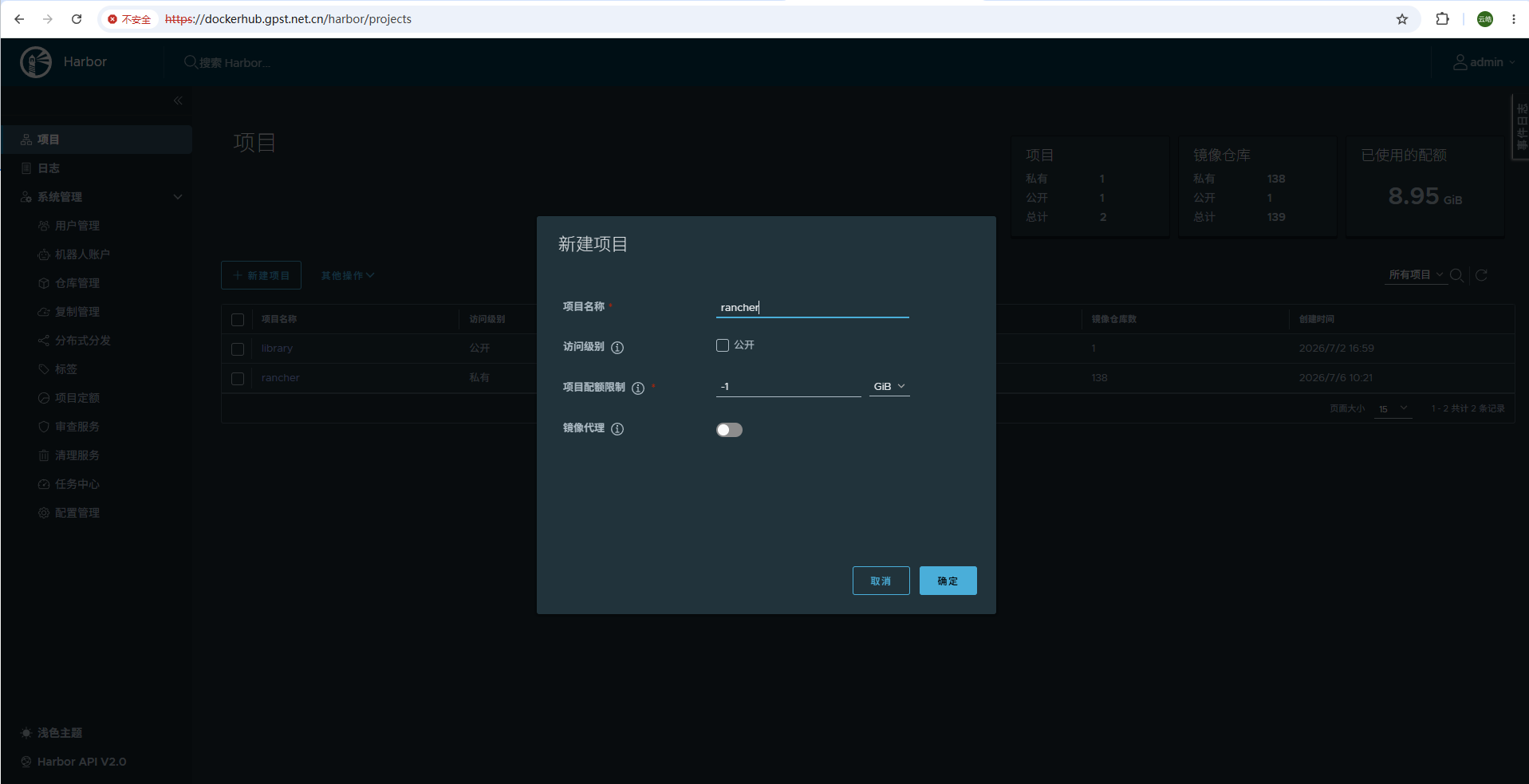Check the 公开 checkbox
The height and width of the screenshot is (784, 1529).
(723, 345)
